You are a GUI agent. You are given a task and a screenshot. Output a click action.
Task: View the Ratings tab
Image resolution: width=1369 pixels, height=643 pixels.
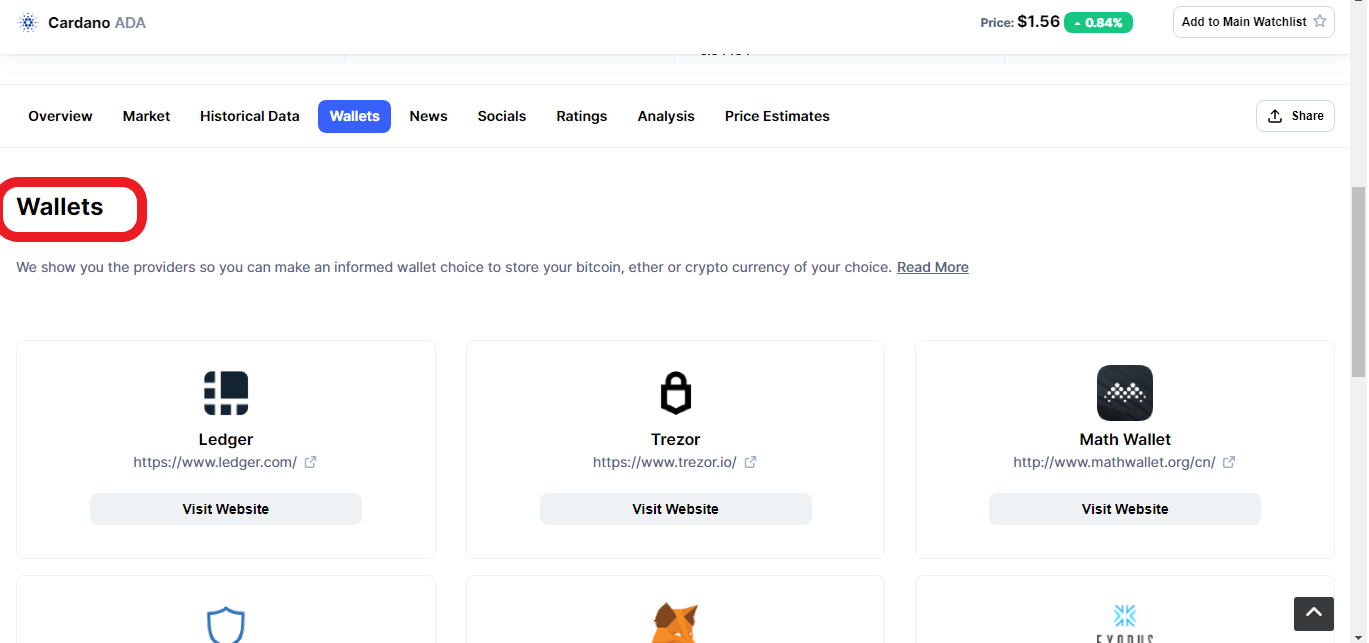pos(582,116)
